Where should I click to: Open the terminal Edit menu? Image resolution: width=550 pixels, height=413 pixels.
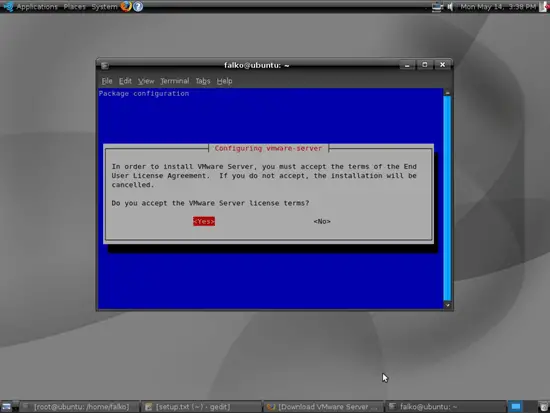click(x=125, y=81)
